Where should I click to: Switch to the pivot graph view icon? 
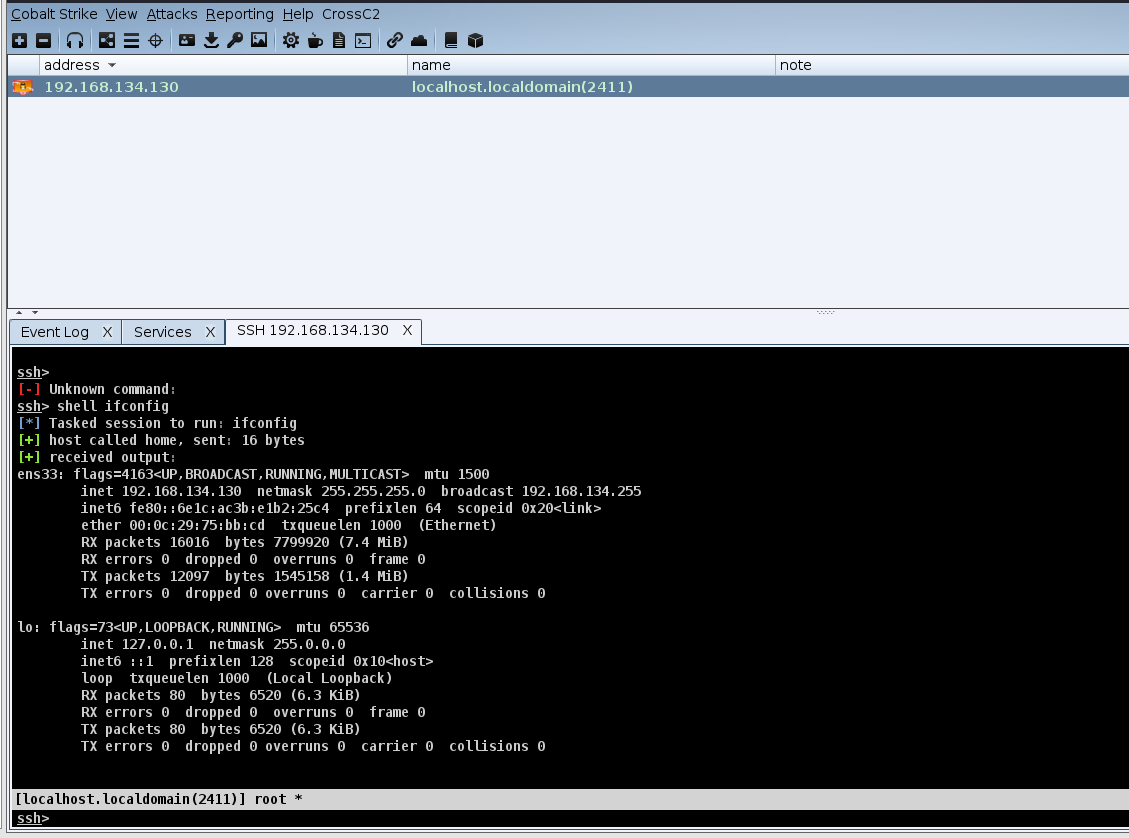[107, 40]
